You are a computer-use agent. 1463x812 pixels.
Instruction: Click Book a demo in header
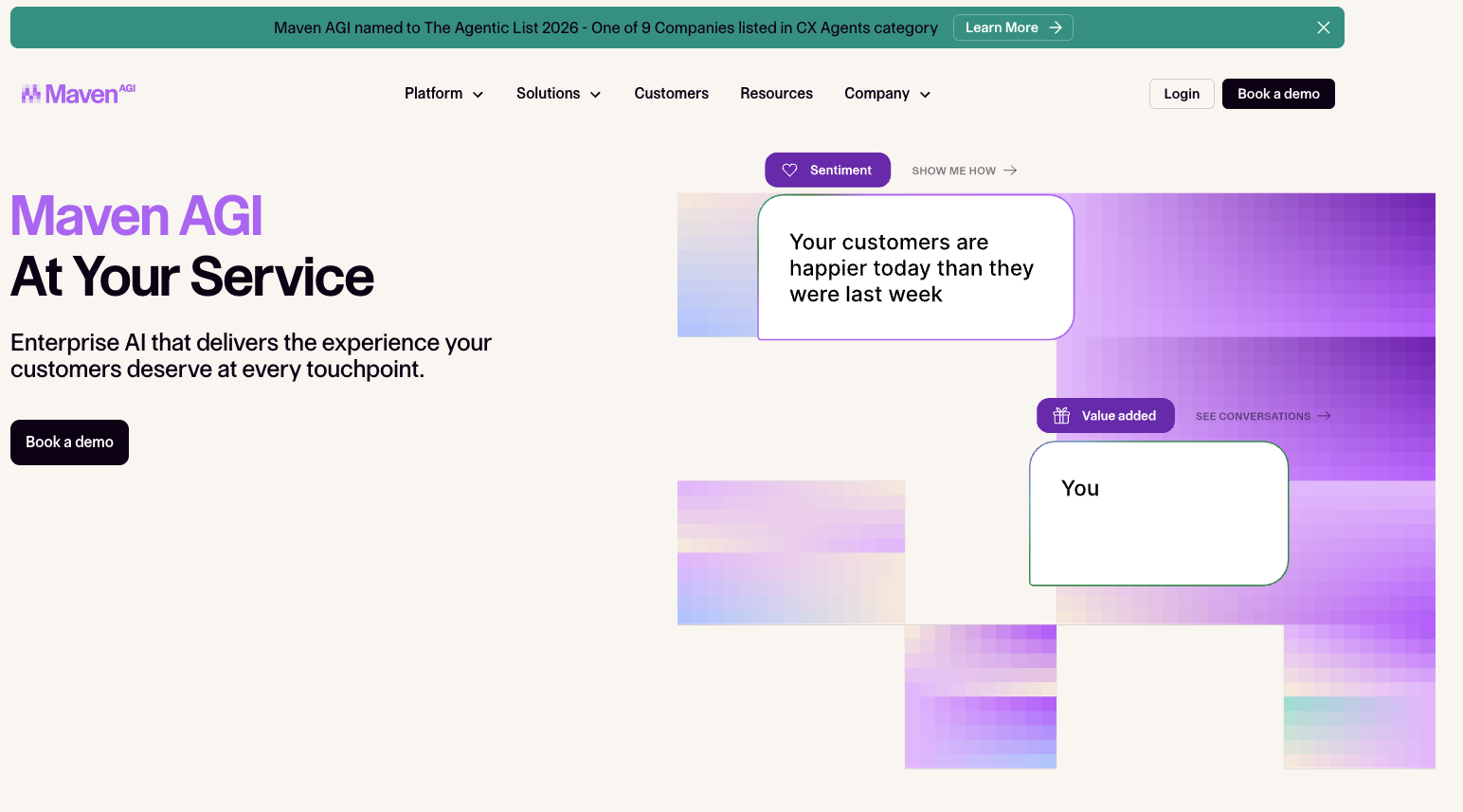click(1278, 94)
